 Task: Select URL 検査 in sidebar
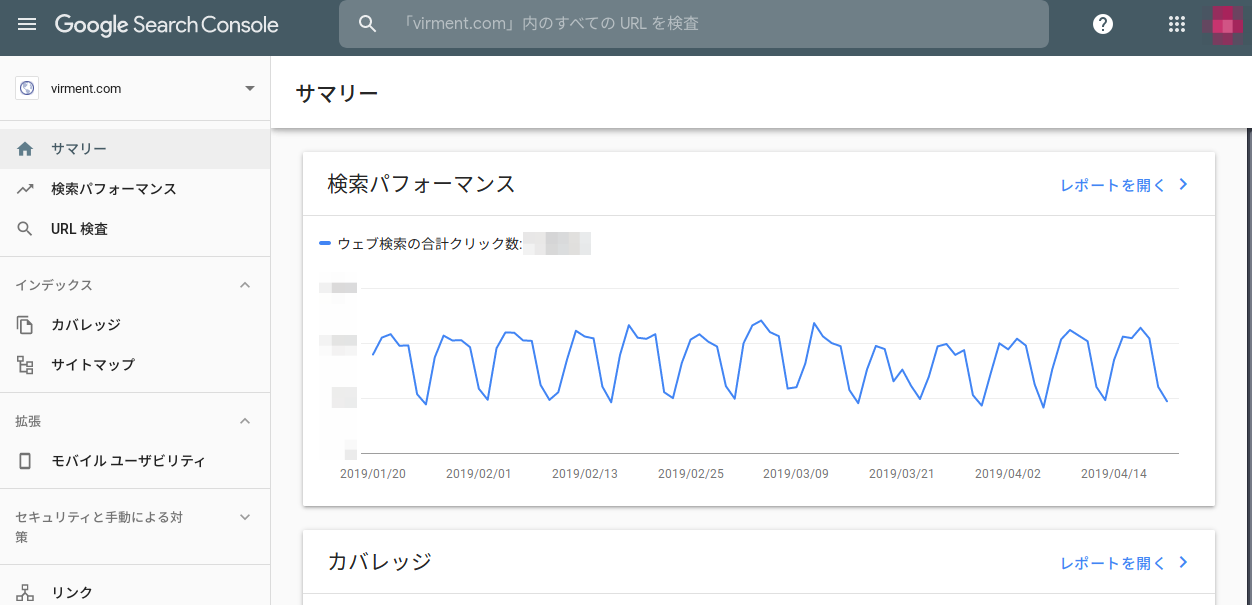point(79,229)
